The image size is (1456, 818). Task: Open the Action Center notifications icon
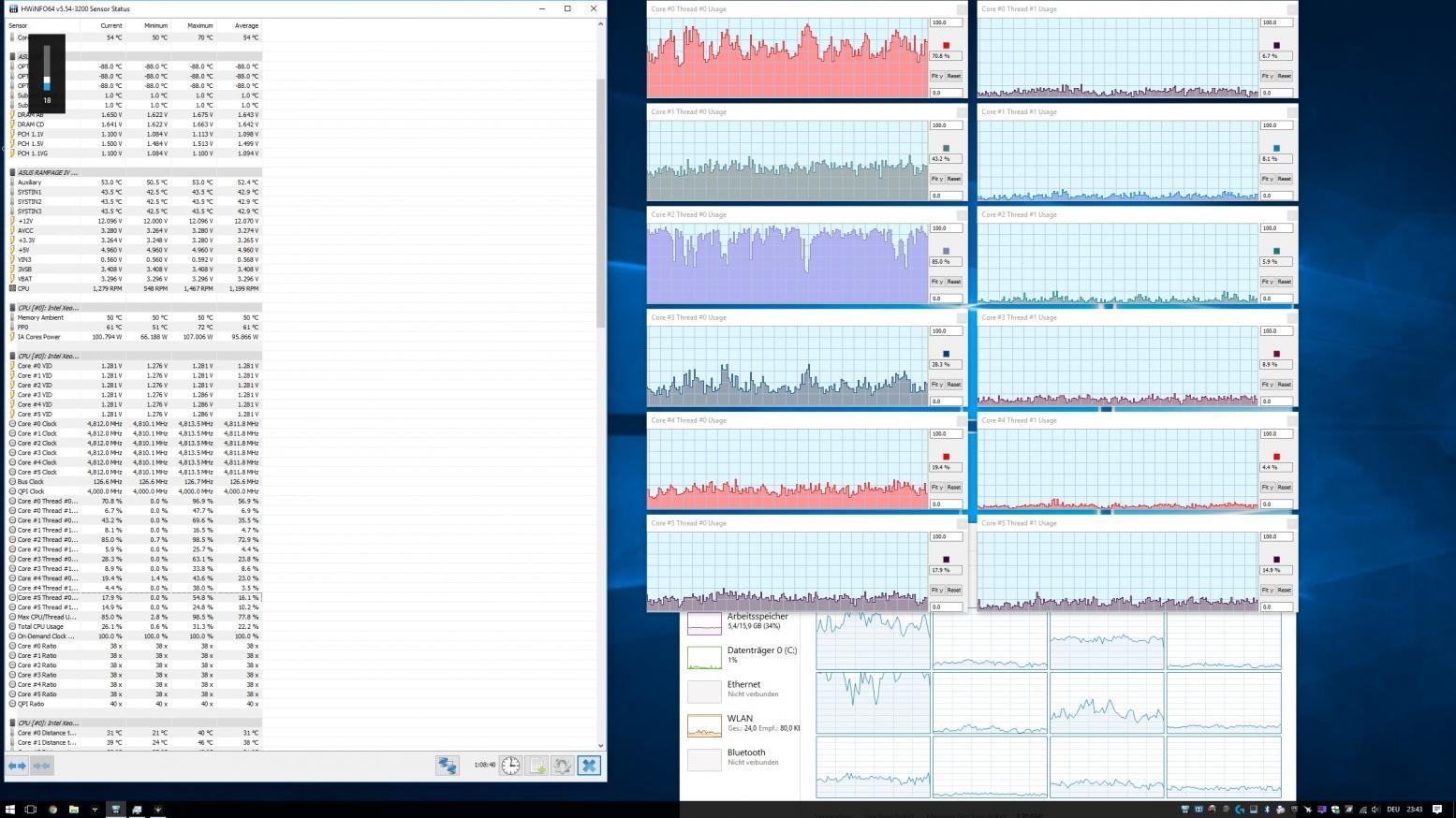coord(1437,809)
